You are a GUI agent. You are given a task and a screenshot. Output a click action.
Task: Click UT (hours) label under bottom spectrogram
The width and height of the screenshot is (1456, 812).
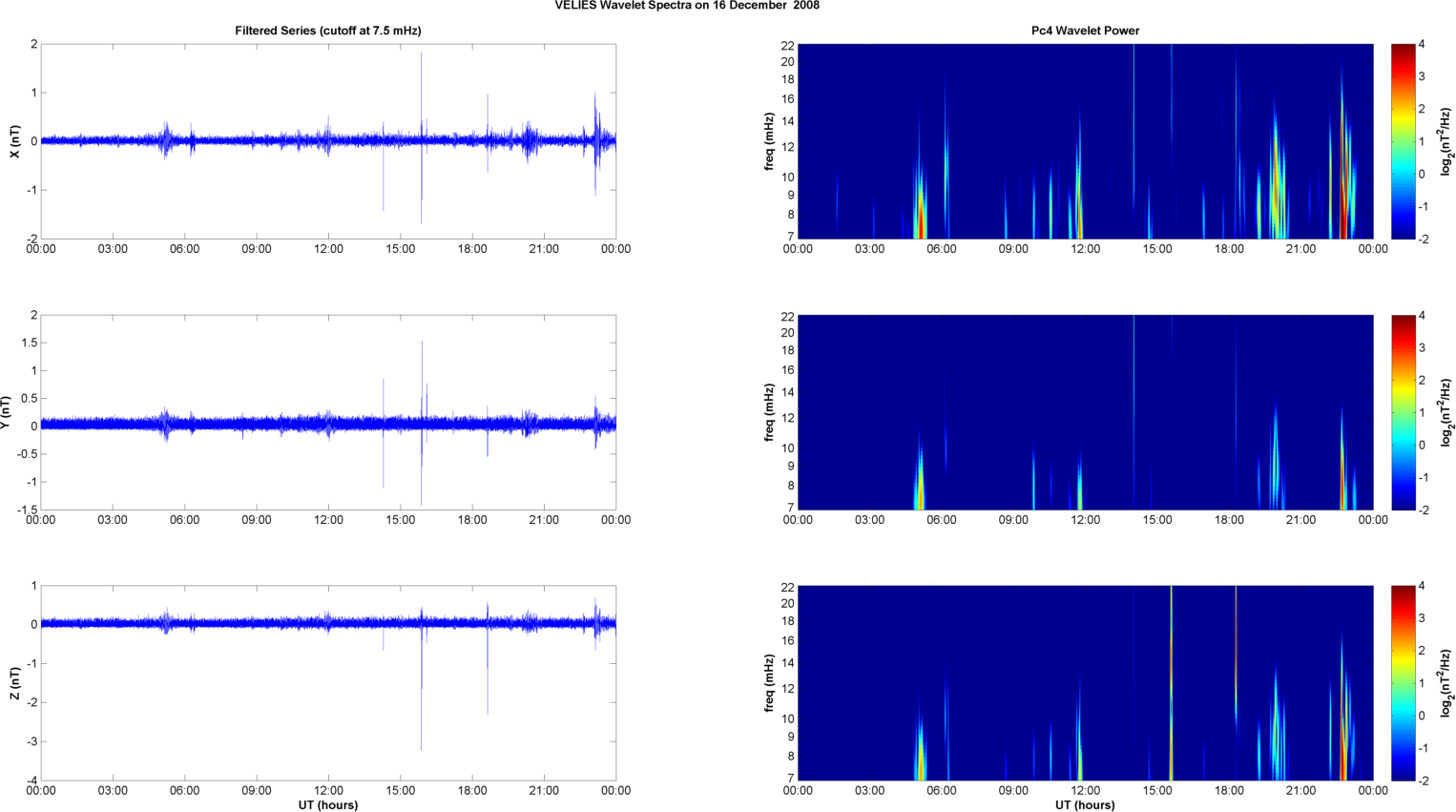[x=1085, y=804]
